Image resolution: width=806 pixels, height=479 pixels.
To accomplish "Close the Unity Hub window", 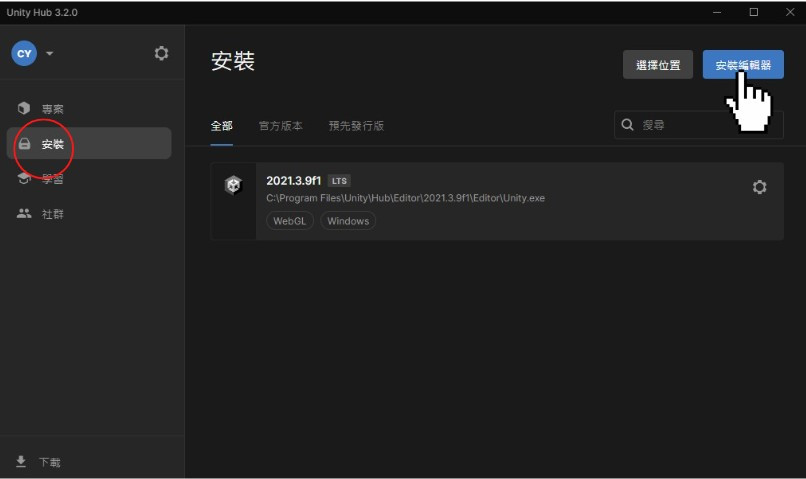I will click(790, 12).
